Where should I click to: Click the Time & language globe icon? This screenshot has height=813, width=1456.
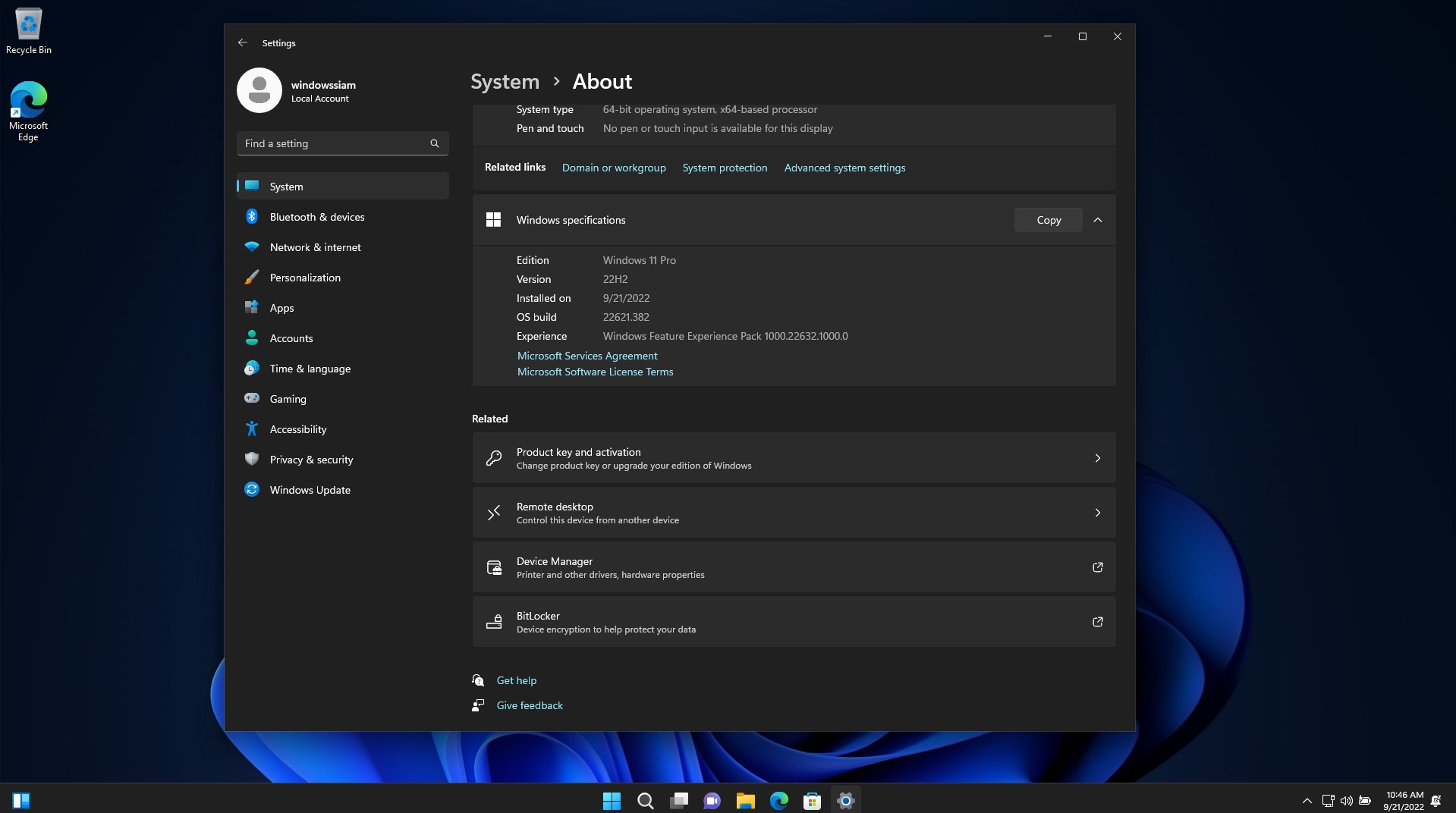tap(252, 369)
